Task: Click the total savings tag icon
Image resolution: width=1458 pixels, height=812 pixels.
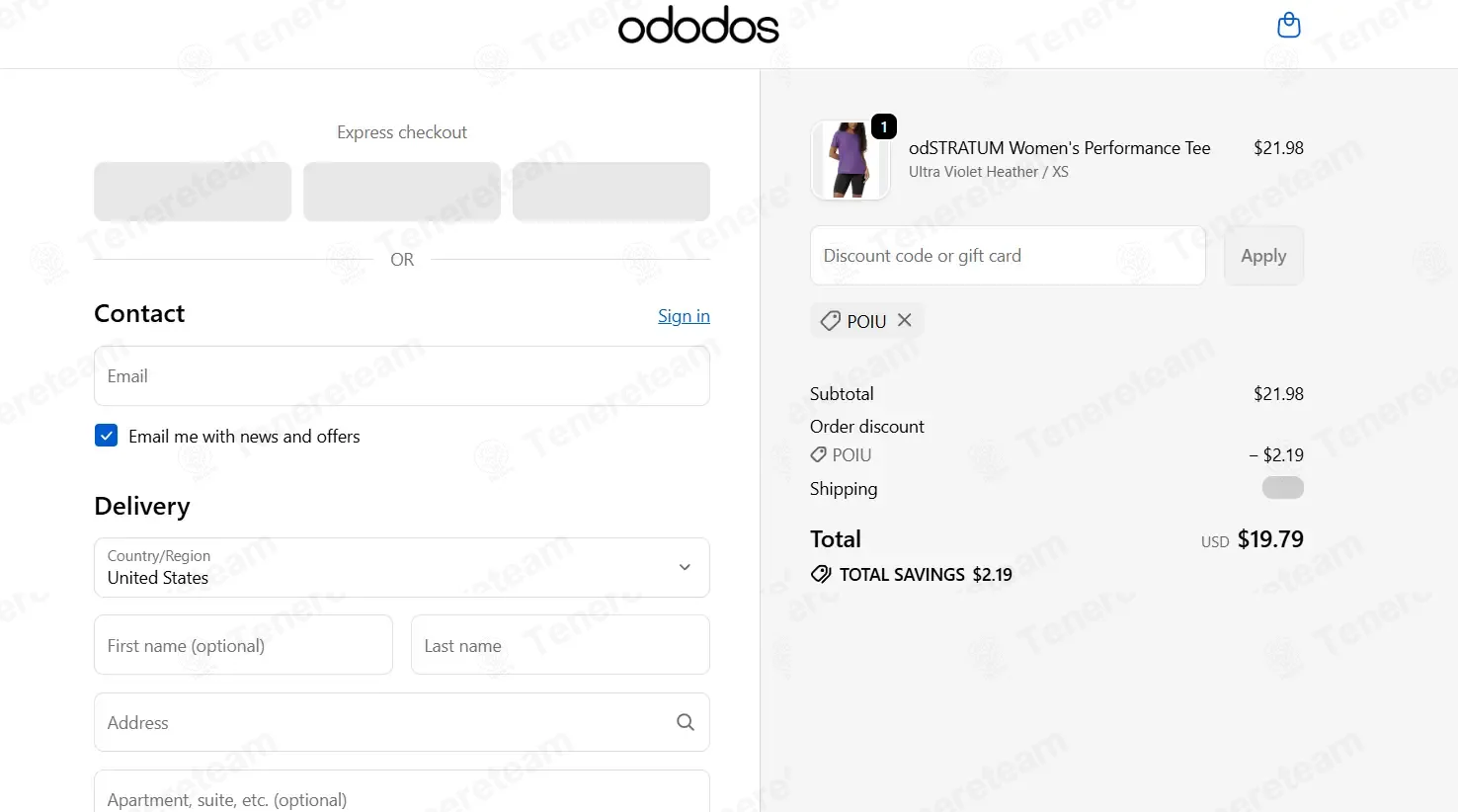Action: (821, 574)
